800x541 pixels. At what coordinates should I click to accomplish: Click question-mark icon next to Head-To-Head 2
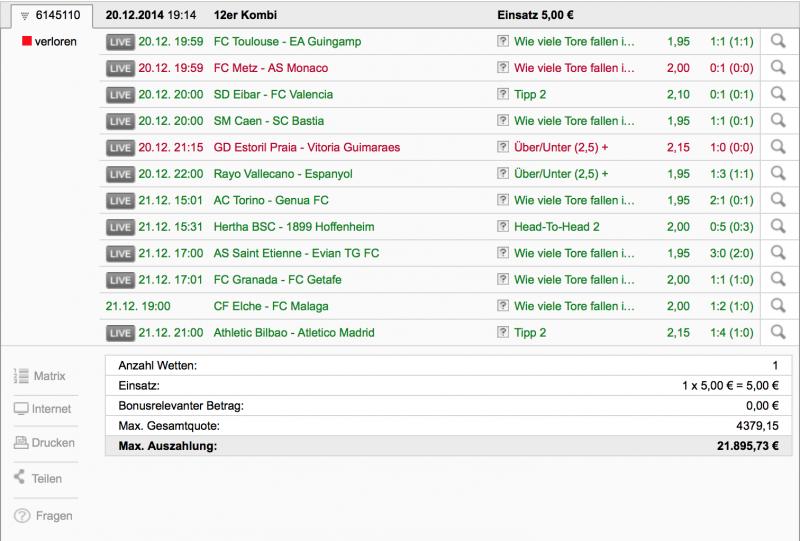point(503,226)
